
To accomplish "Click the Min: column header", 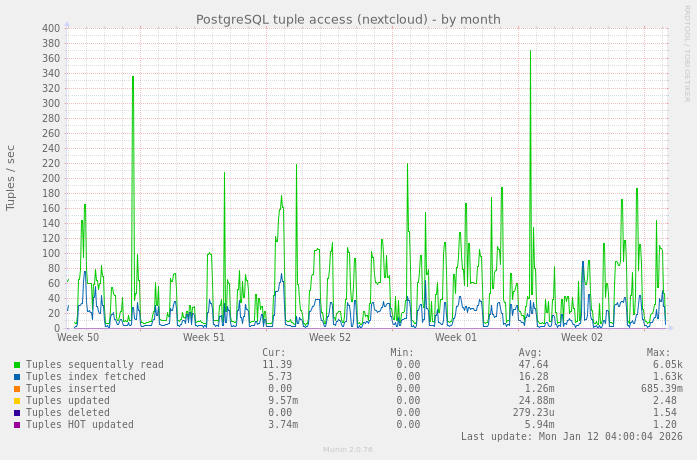I will (402, 352).
